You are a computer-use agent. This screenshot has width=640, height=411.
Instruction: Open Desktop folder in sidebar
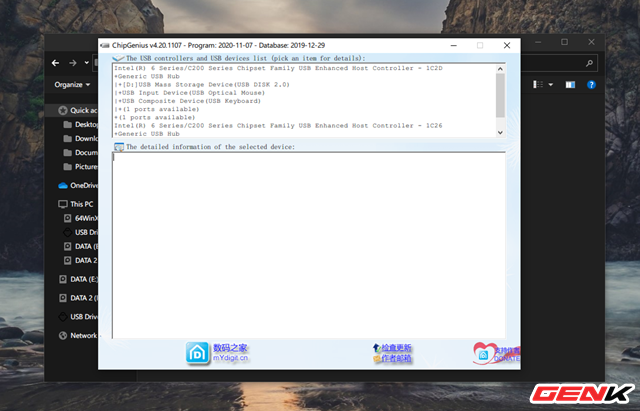[x=81, y=124]
